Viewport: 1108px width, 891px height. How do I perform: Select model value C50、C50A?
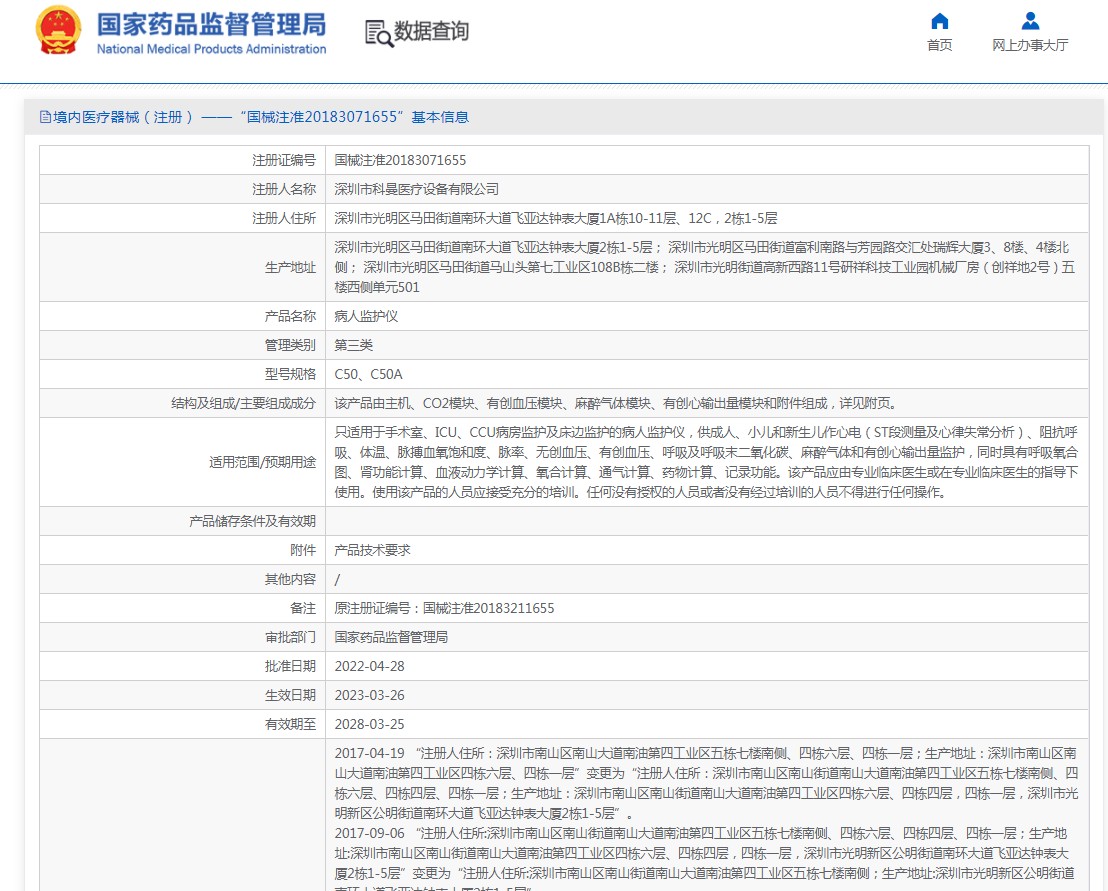[x=368, y=374]
